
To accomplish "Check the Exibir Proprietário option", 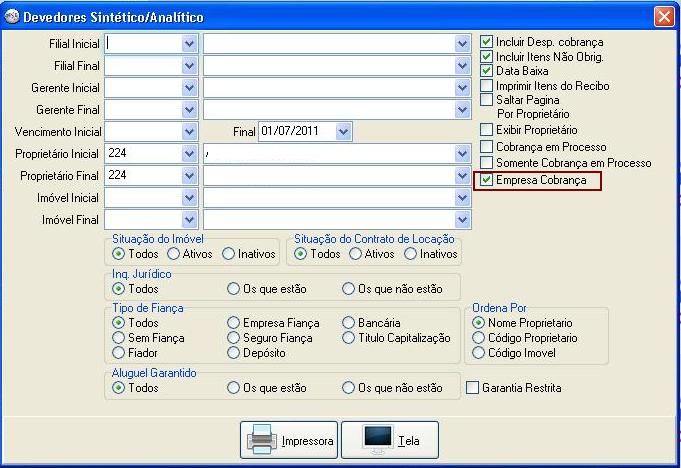I will coord(487,130).
